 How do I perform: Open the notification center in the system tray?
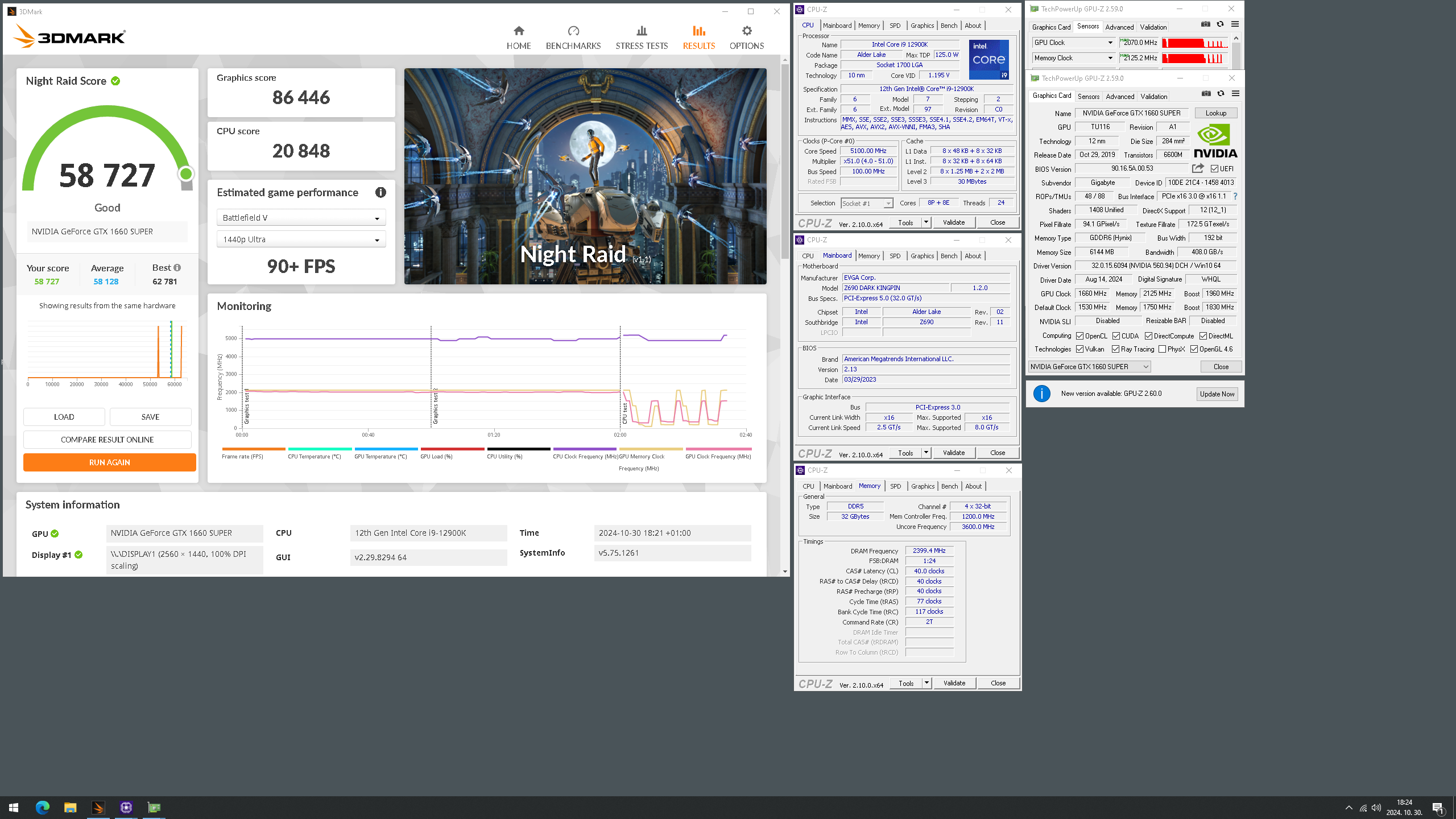(x=1438, y=808)
